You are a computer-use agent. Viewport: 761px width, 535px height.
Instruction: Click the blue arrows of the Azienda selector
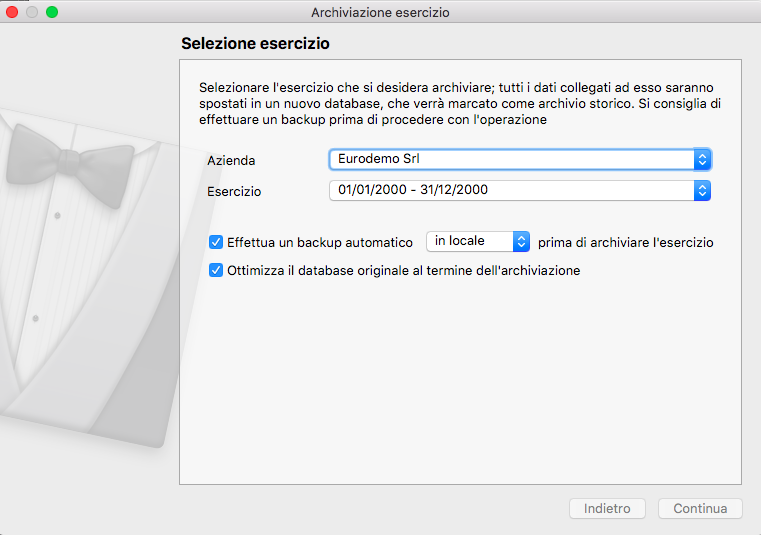[702, 159]
